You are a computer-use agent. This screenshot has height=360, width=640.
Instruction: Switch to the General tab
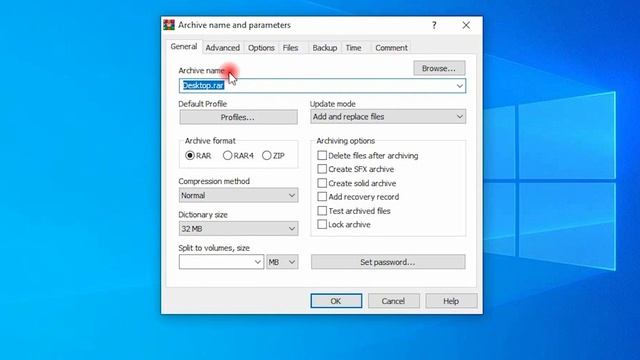184,47
